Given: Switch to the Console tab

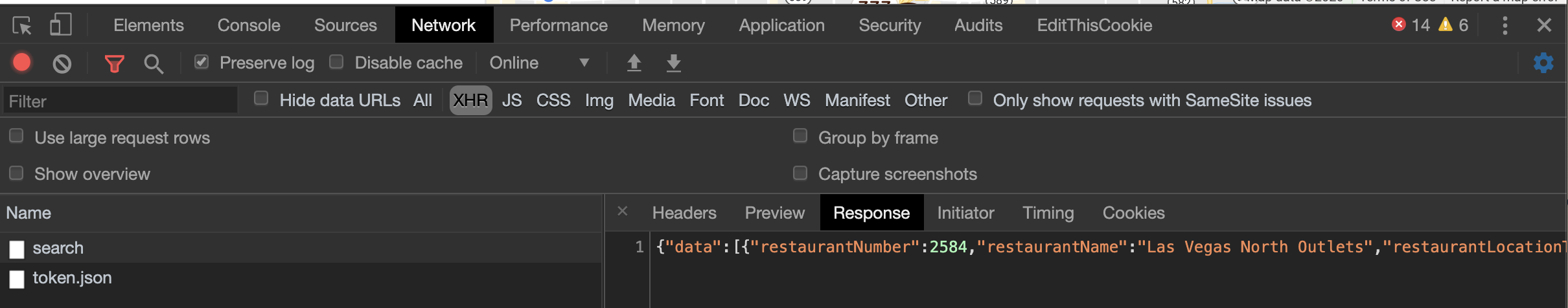Looking at the screenshot, I should pyautogui.click(x=249, y=25).
